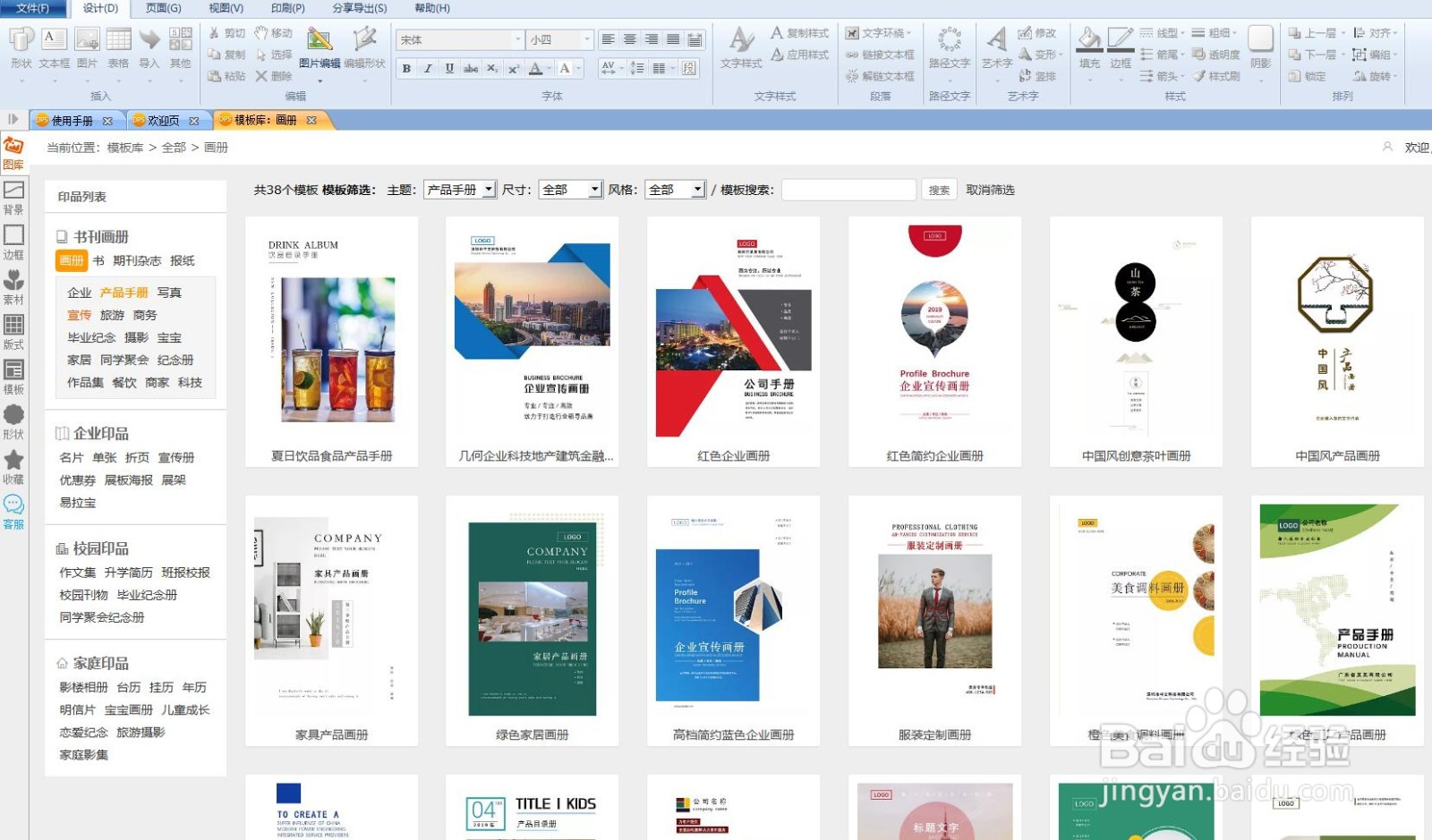Open the 边框 border color tool in ribbon
The width and height of the screenshot is (1432, 840).
pyautogui.click(x=1121, y=48)
